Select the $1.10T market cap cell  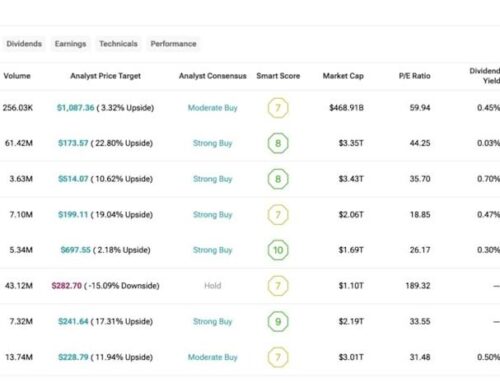pos(351,286)
